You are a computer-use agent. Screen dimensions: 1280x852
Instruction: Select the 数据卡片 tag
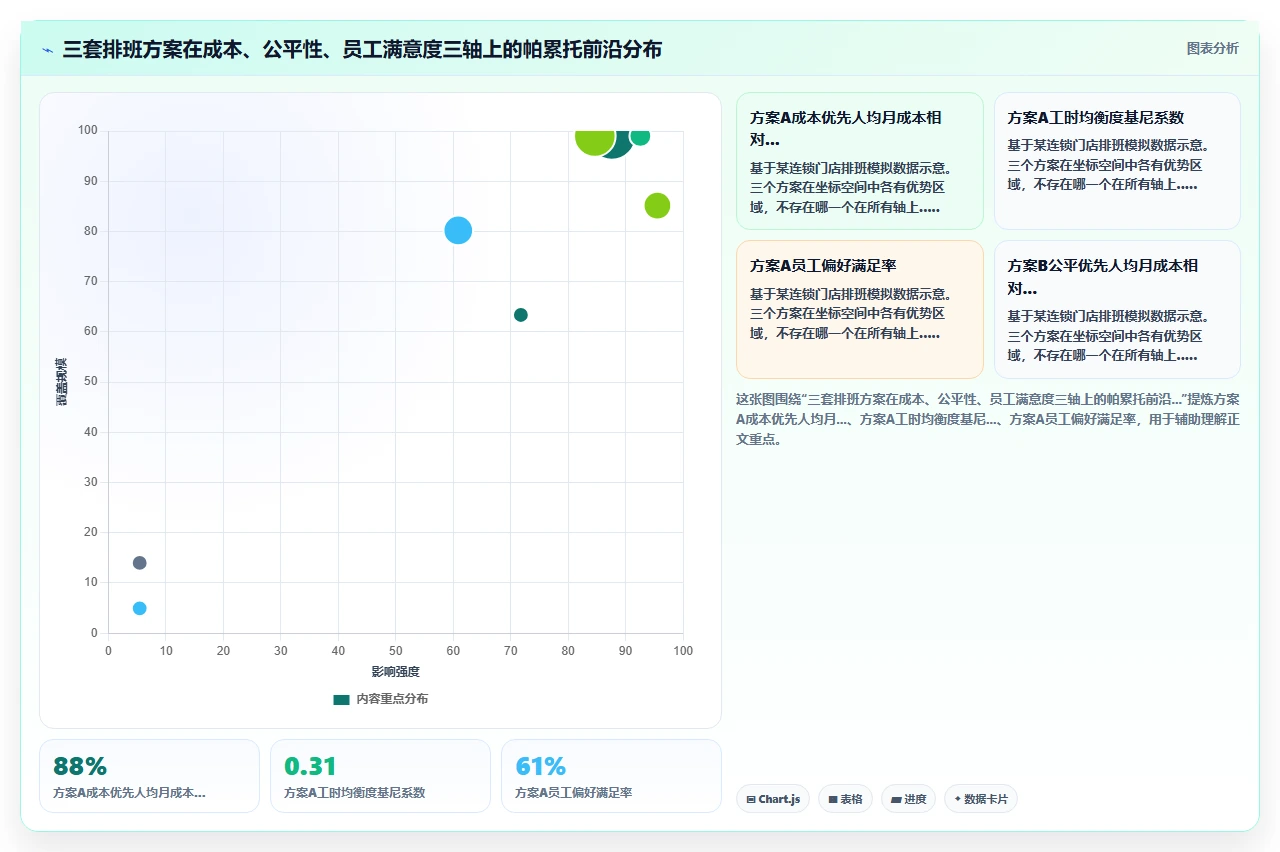pos(981,799)
